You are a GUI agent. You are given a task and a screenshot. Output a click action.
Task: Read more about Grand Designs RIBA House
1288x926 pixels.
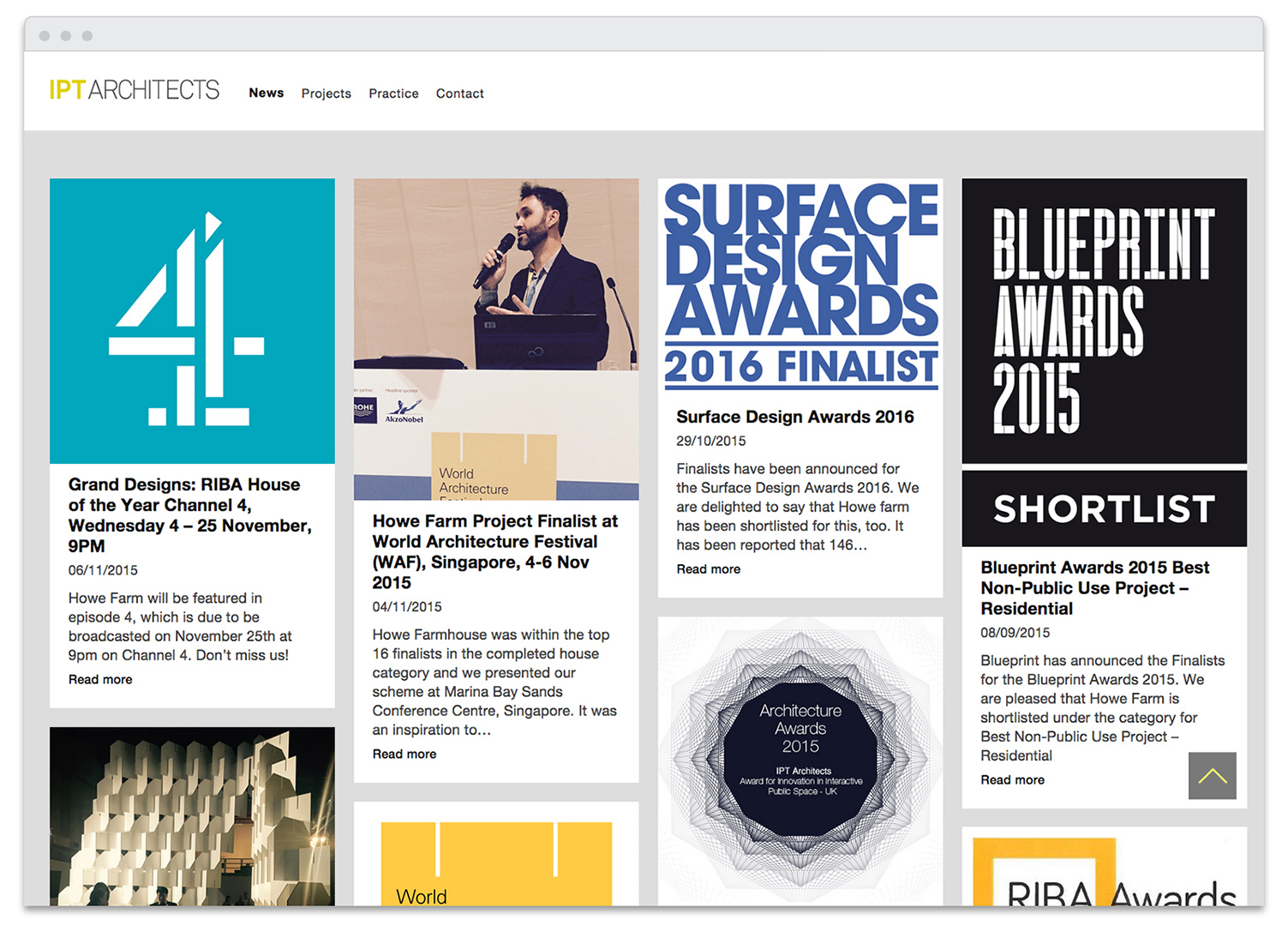[x=100, y=679]
